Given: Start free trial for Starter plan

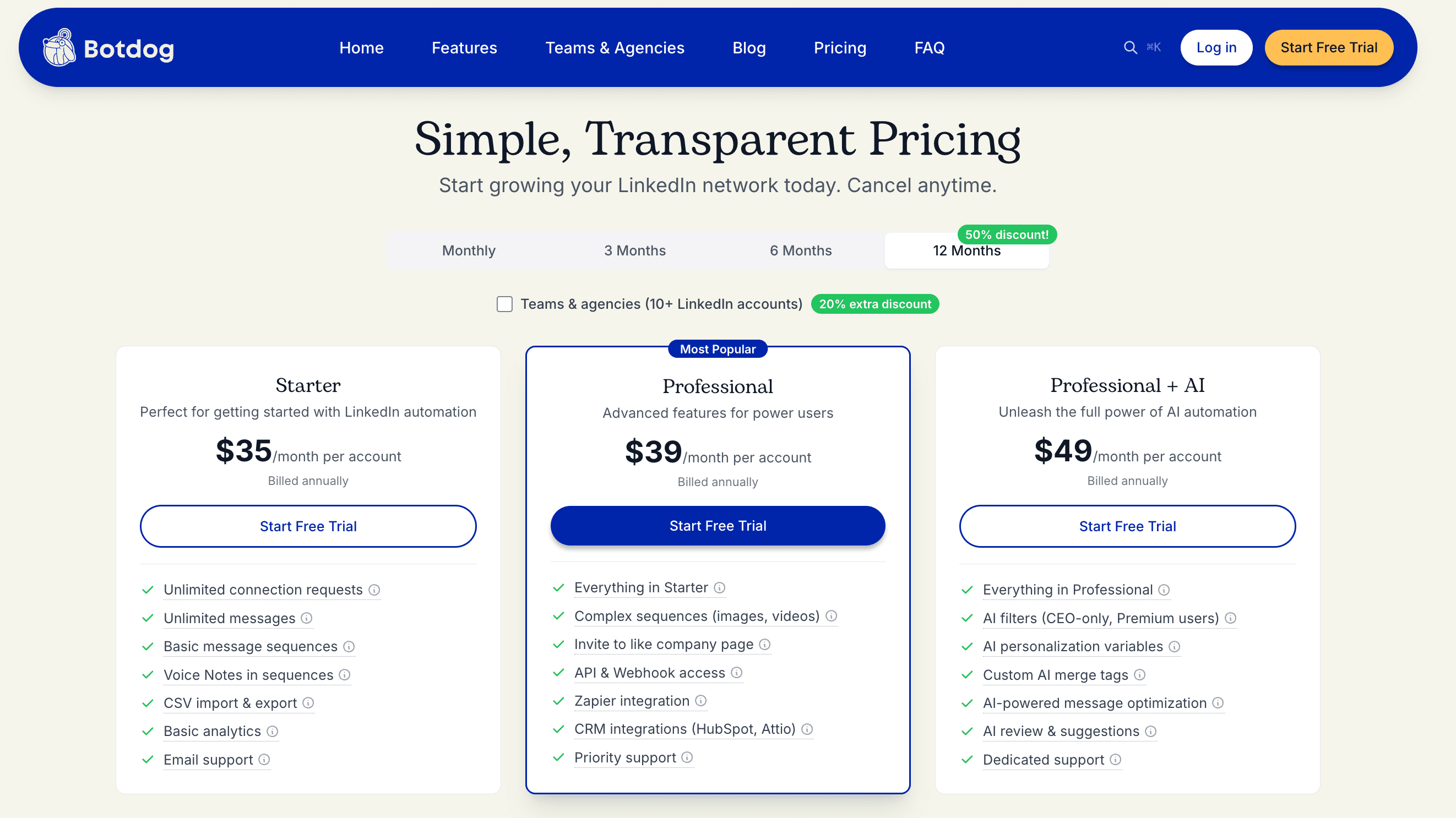Looking at the screenshot, I should [308, 526].
